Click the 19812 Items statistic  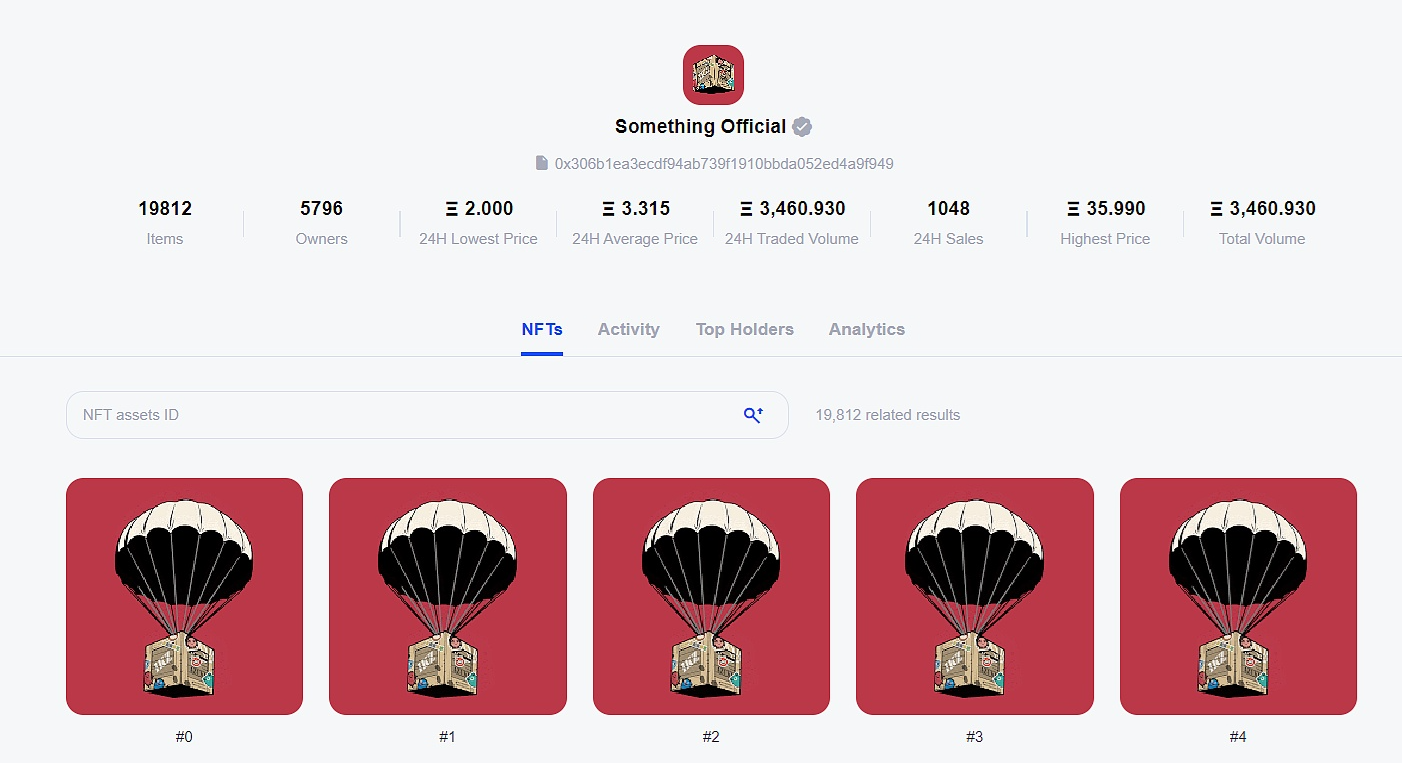(x=165, y=209)
